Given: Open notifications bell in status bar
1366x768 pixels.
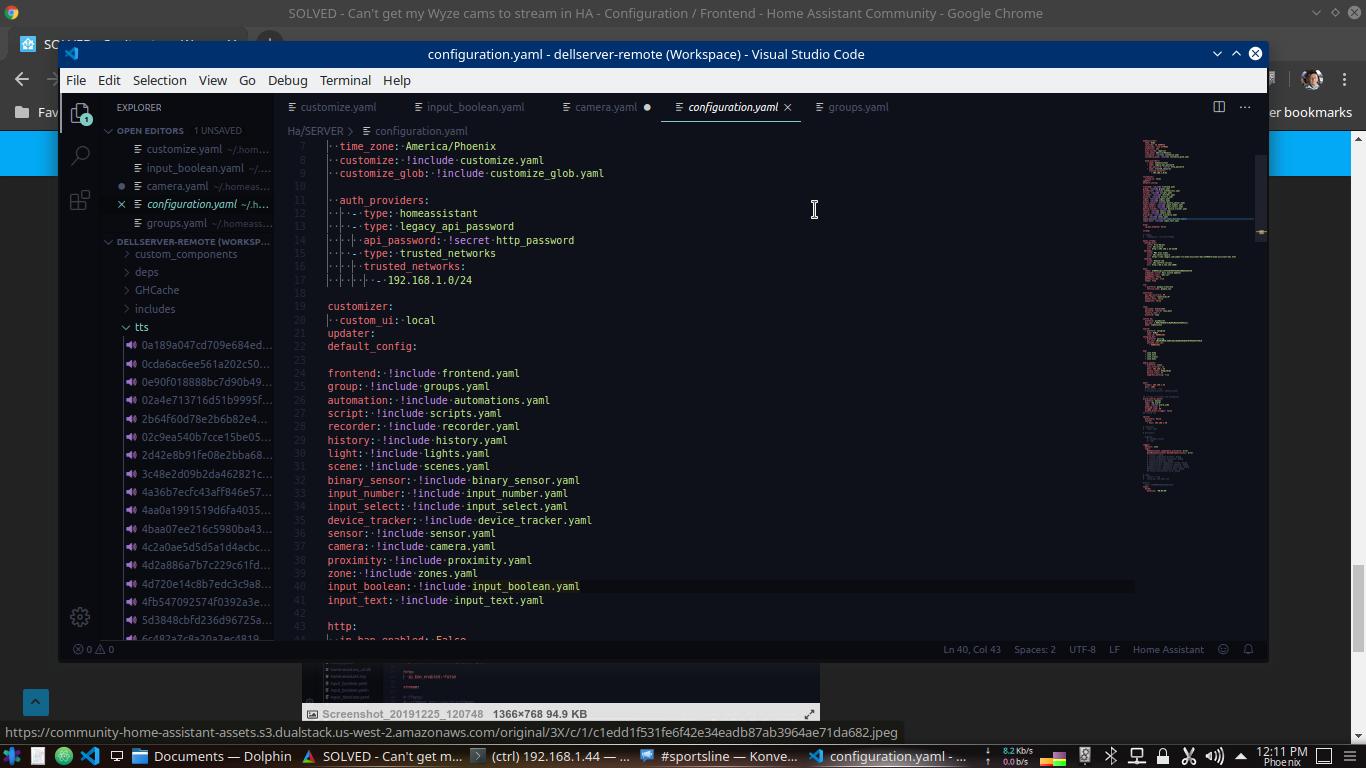Looking at the screenshot, I should 1248,649.
